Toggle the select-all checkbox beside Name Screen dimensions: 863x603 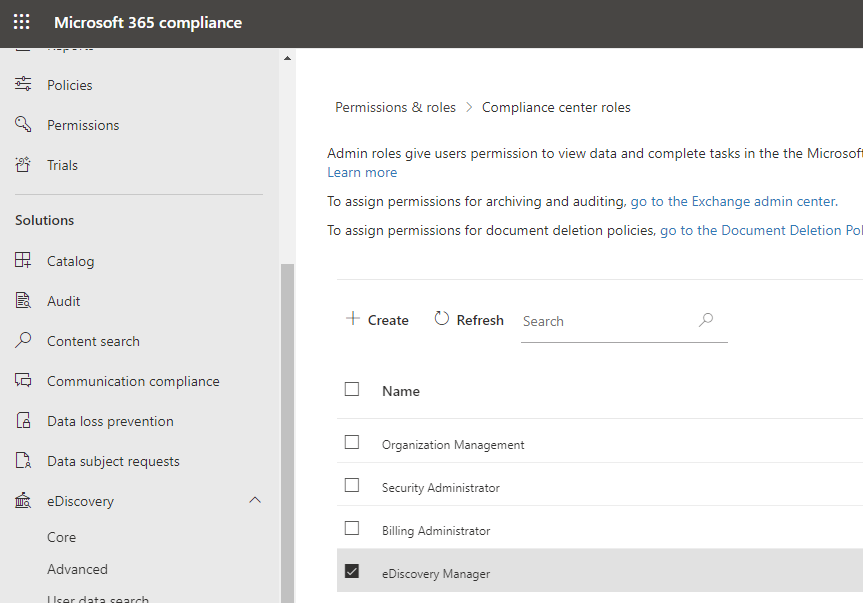click(352, 390)
